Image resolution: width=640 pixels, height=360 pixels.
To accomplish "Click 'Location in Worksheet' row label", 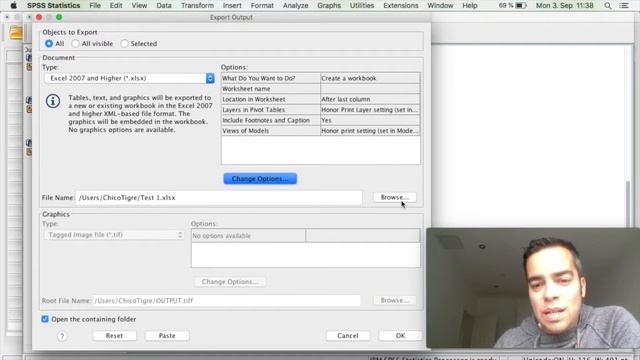I will tap(254, 99).
